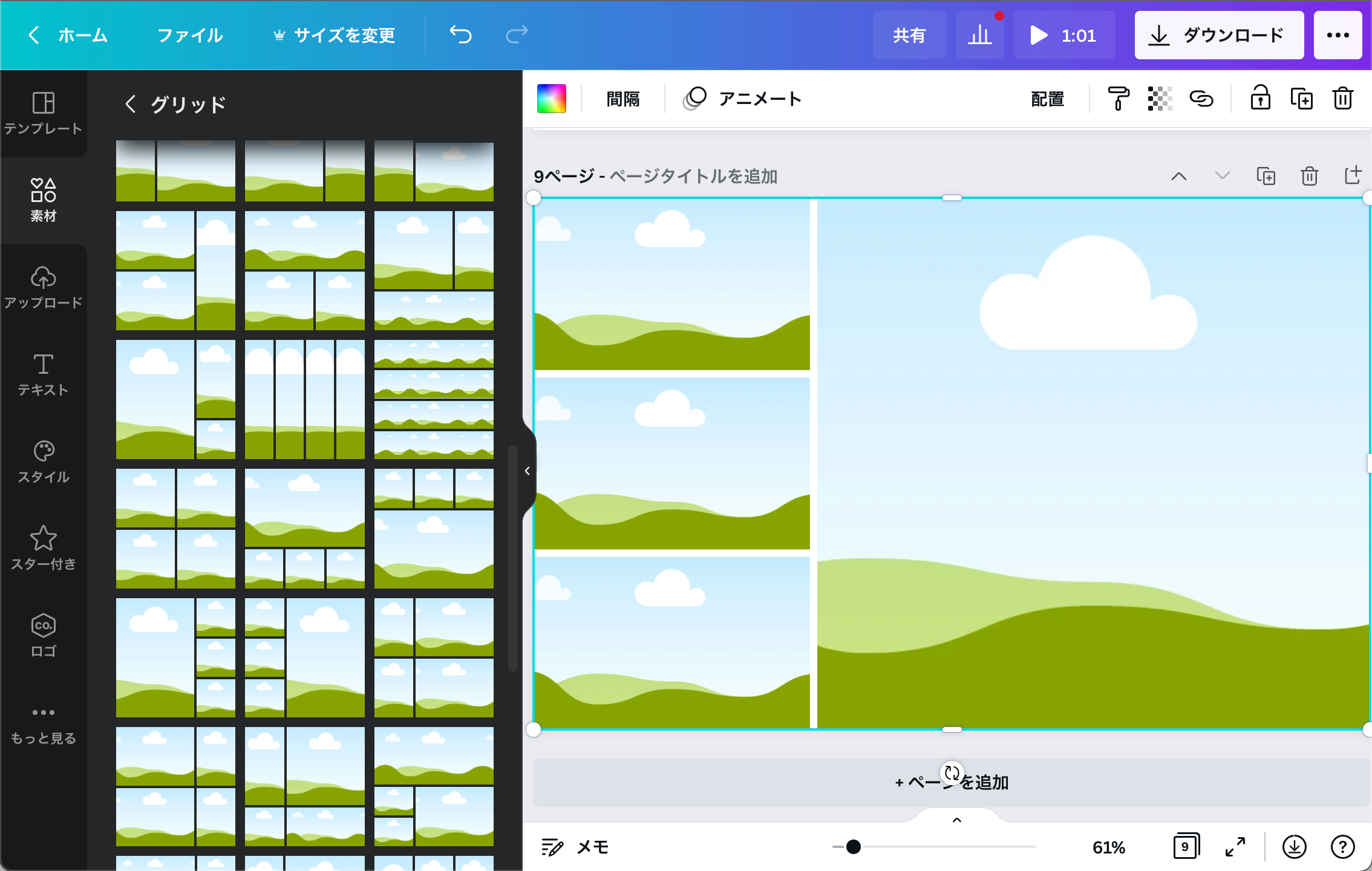
Task: Click the zoom slider handle
Action: tap(854, 847)
